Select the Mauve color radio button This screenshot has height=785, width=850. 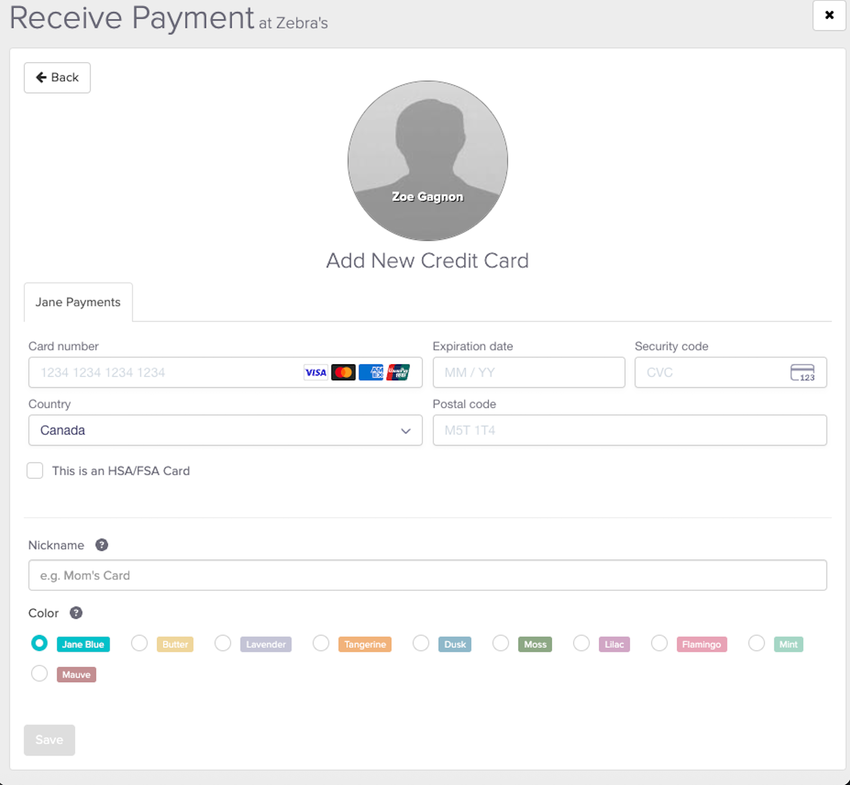tap(39, 674)
